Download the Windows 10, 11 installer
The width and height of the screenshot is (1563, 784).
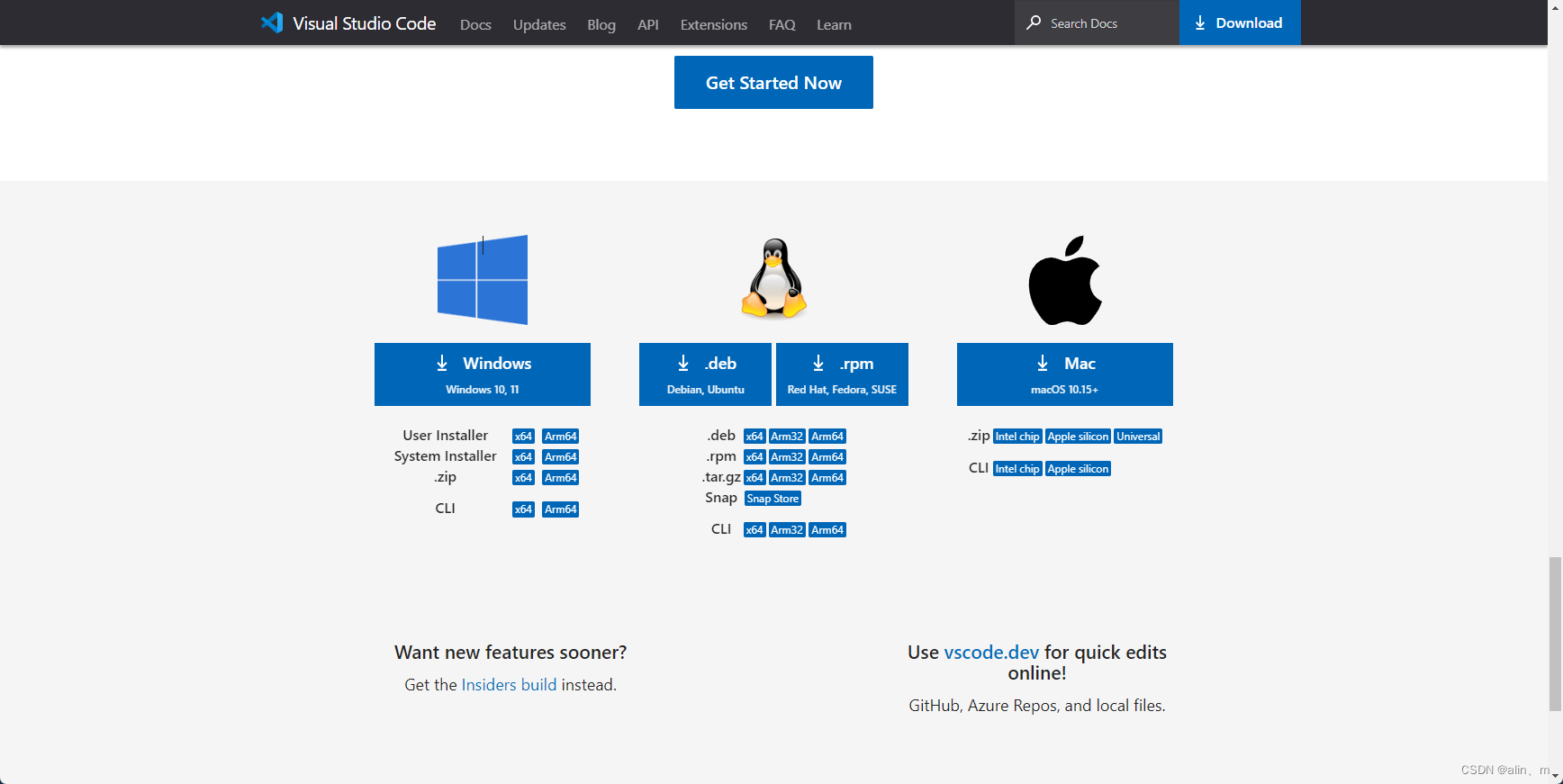[x=483, y=374]
